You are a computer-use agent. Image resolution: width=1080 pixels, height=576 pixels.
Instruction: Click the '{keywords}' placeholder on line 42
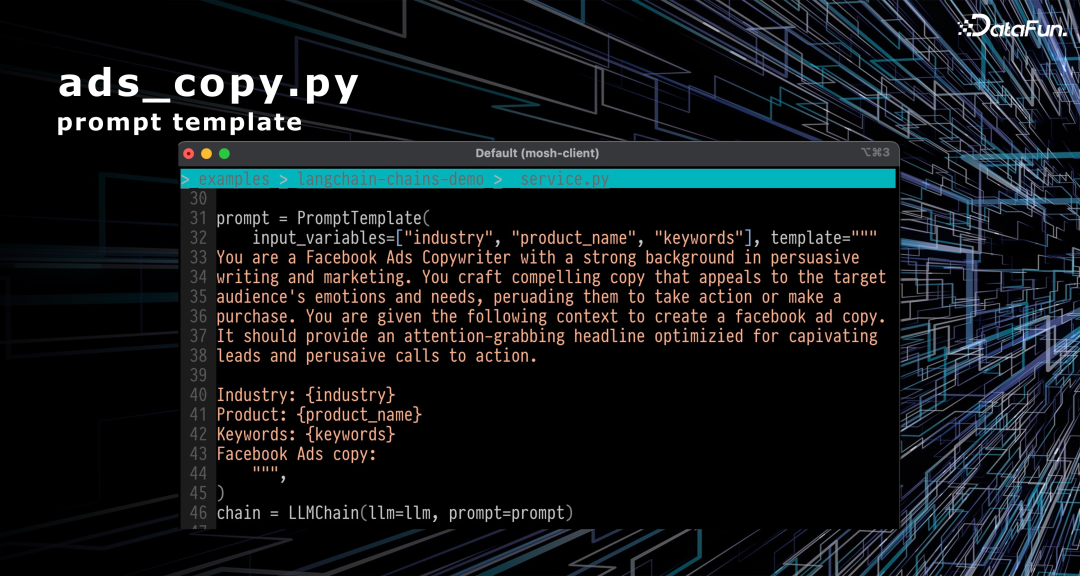point(350,434)
